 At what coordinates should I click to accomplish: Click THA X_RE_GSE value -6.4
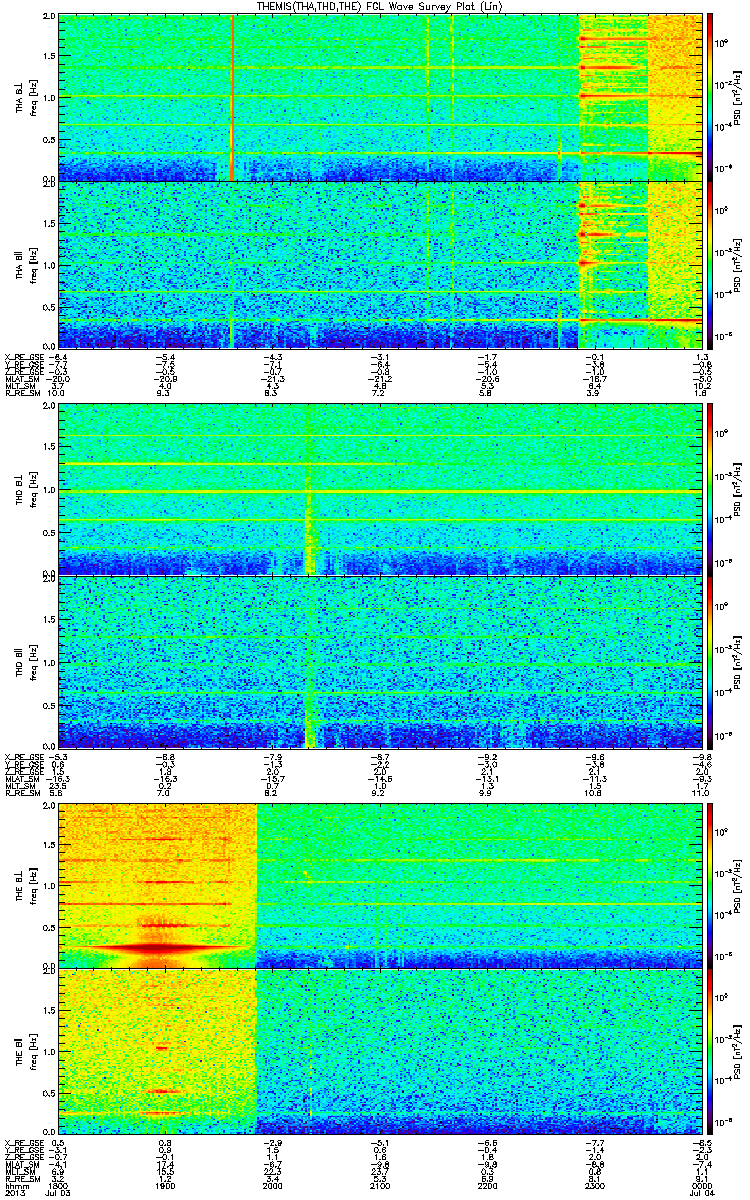click(57, 357)
